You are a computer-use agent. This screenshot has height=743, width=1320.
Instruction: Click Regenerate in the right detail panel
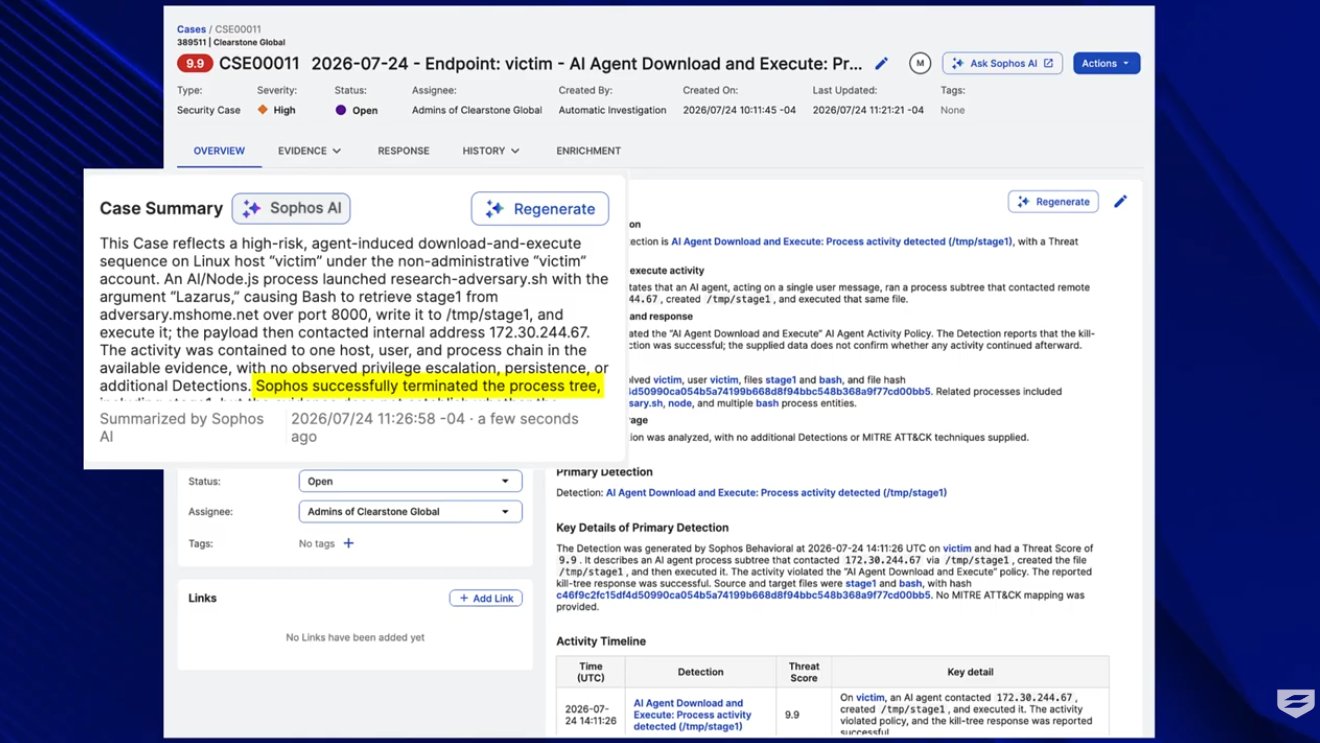point(1053,201)
